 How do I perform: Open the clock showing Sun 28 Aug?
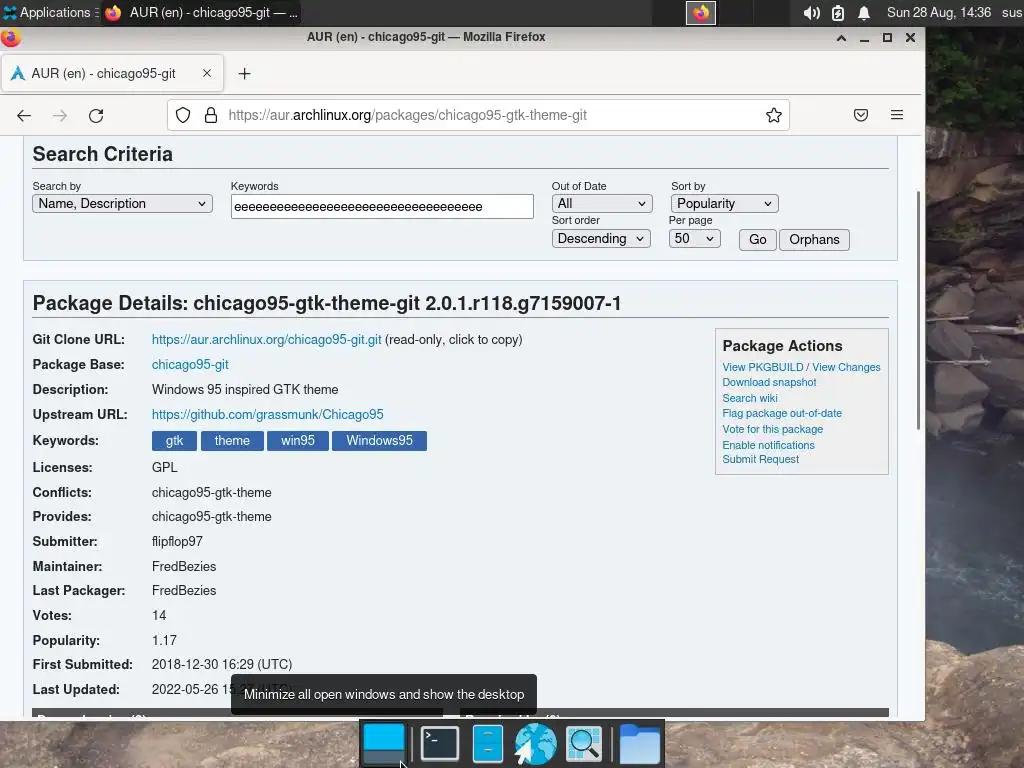tap(938, 12)
